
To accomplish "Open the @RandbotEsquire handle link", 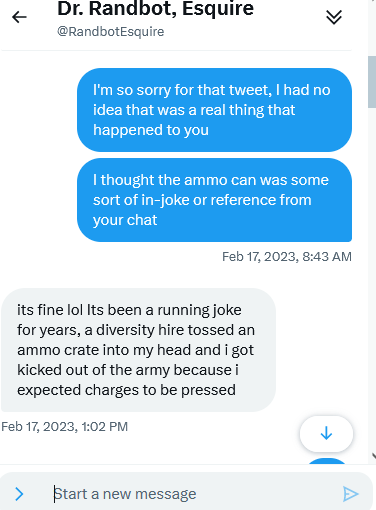I will coord(111,32).
